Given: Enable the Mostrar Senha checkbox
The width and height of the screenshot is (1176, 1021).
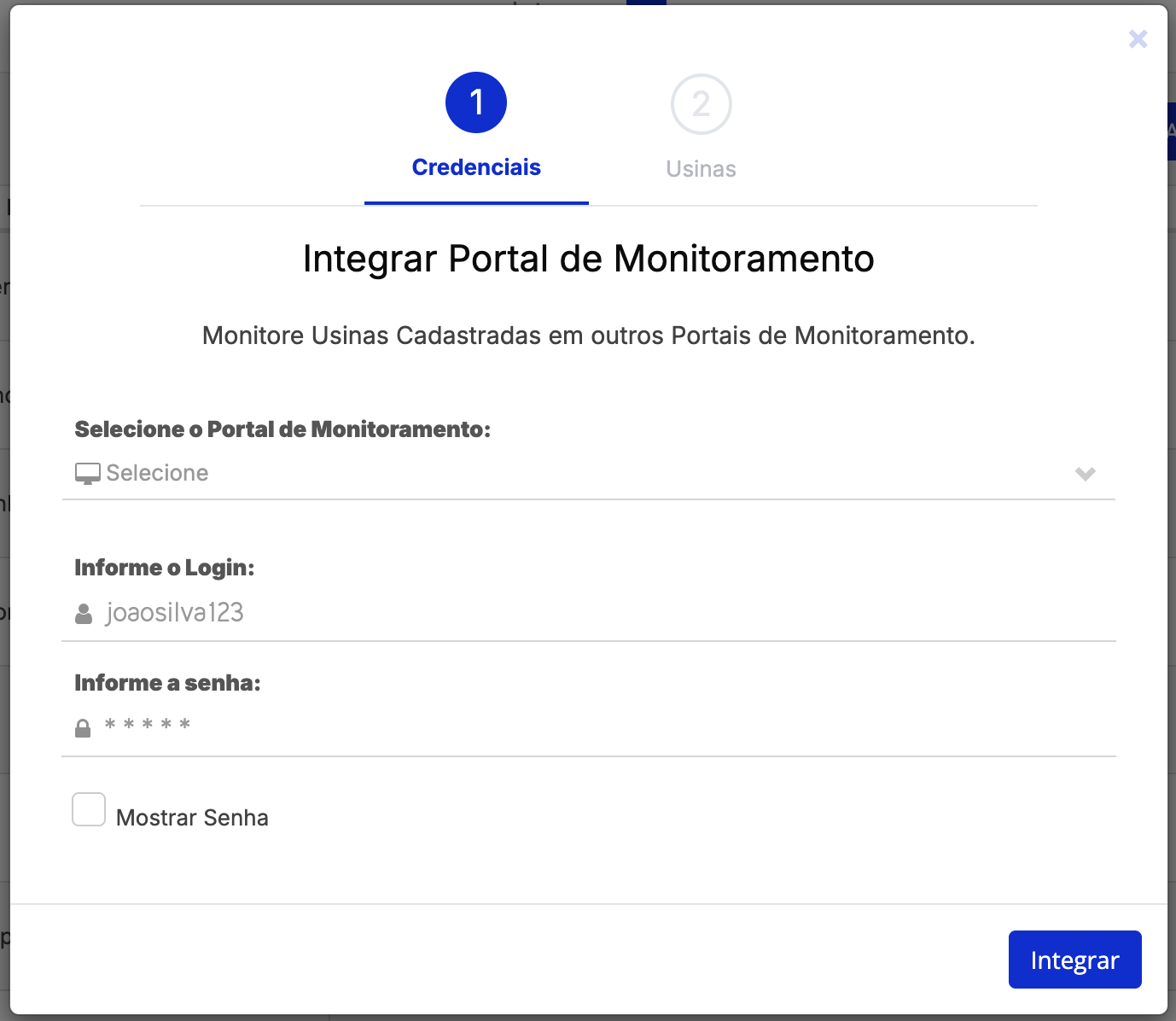Looking at the screenshot, I should [88, 809].
